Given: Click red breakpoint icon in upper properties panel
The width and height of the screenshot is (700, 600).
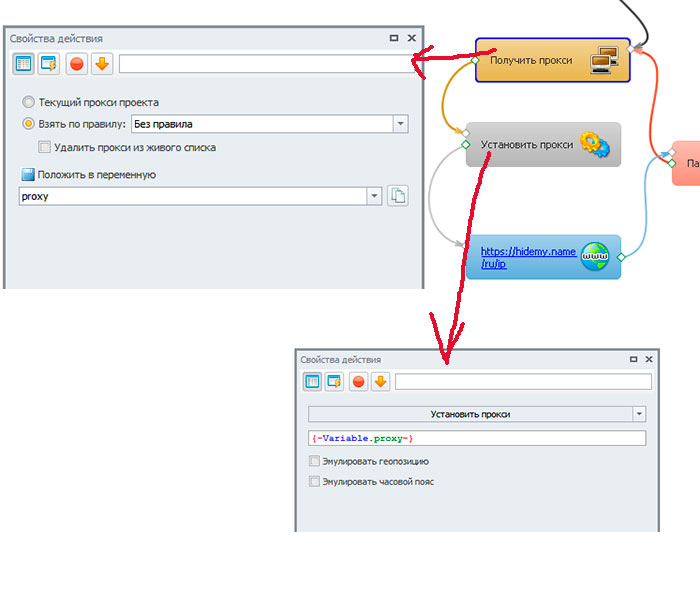Looking at the screenshot, I should click(77, 64).
